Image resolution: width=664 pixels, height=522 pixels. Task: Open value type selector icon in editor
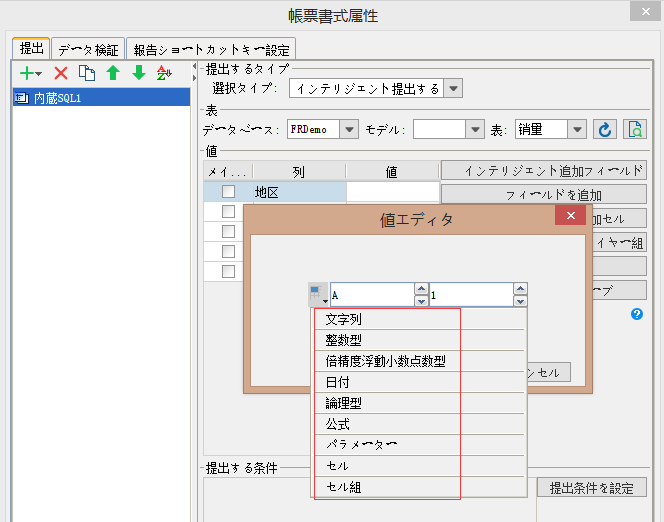pyautogui.click(x=318, y=294)
